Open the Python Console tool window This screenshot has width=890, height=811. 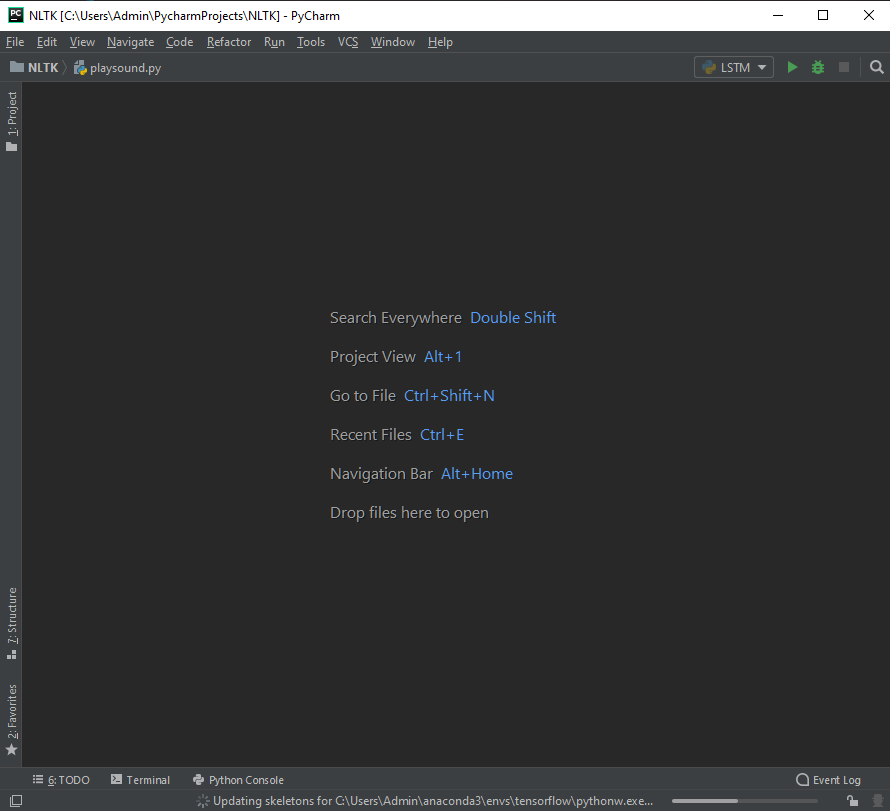(x=238, y=780)
